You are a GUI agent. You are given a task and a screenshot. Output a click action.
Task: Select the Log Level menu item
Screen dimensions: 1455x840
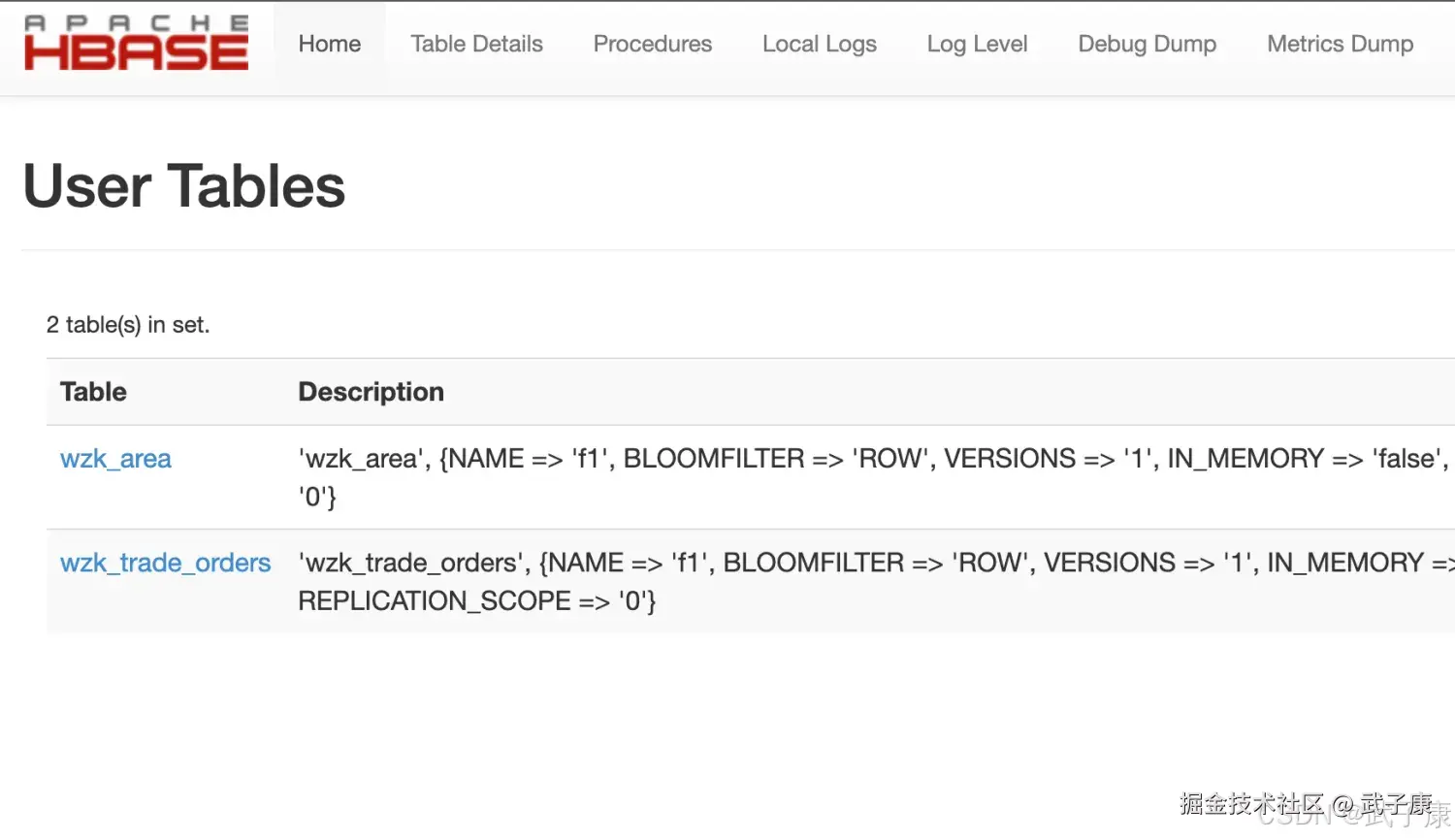click(x=977, y=45)
